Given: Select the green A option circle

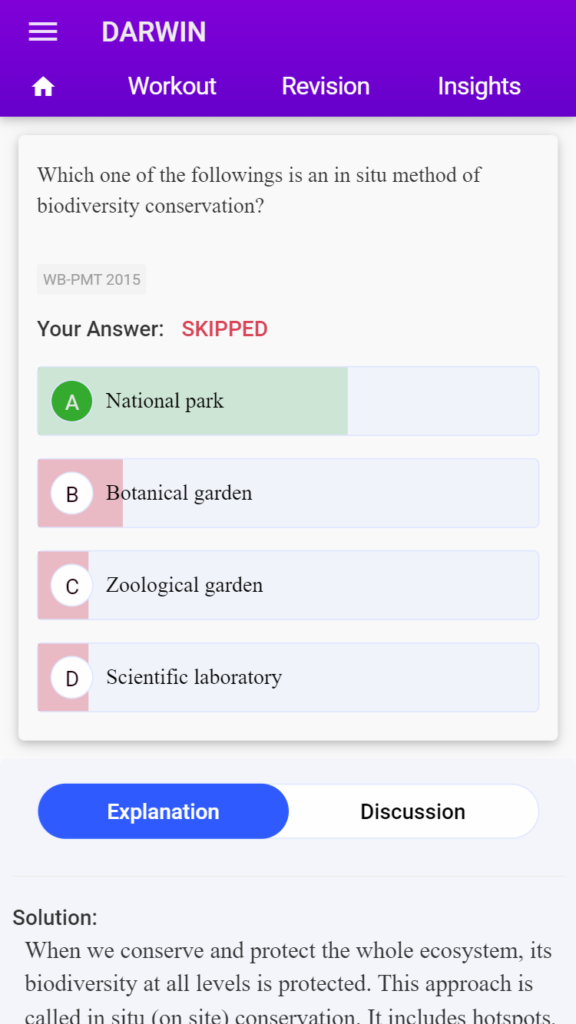Looking at the screenshot, I should click(x=72, y=401).
